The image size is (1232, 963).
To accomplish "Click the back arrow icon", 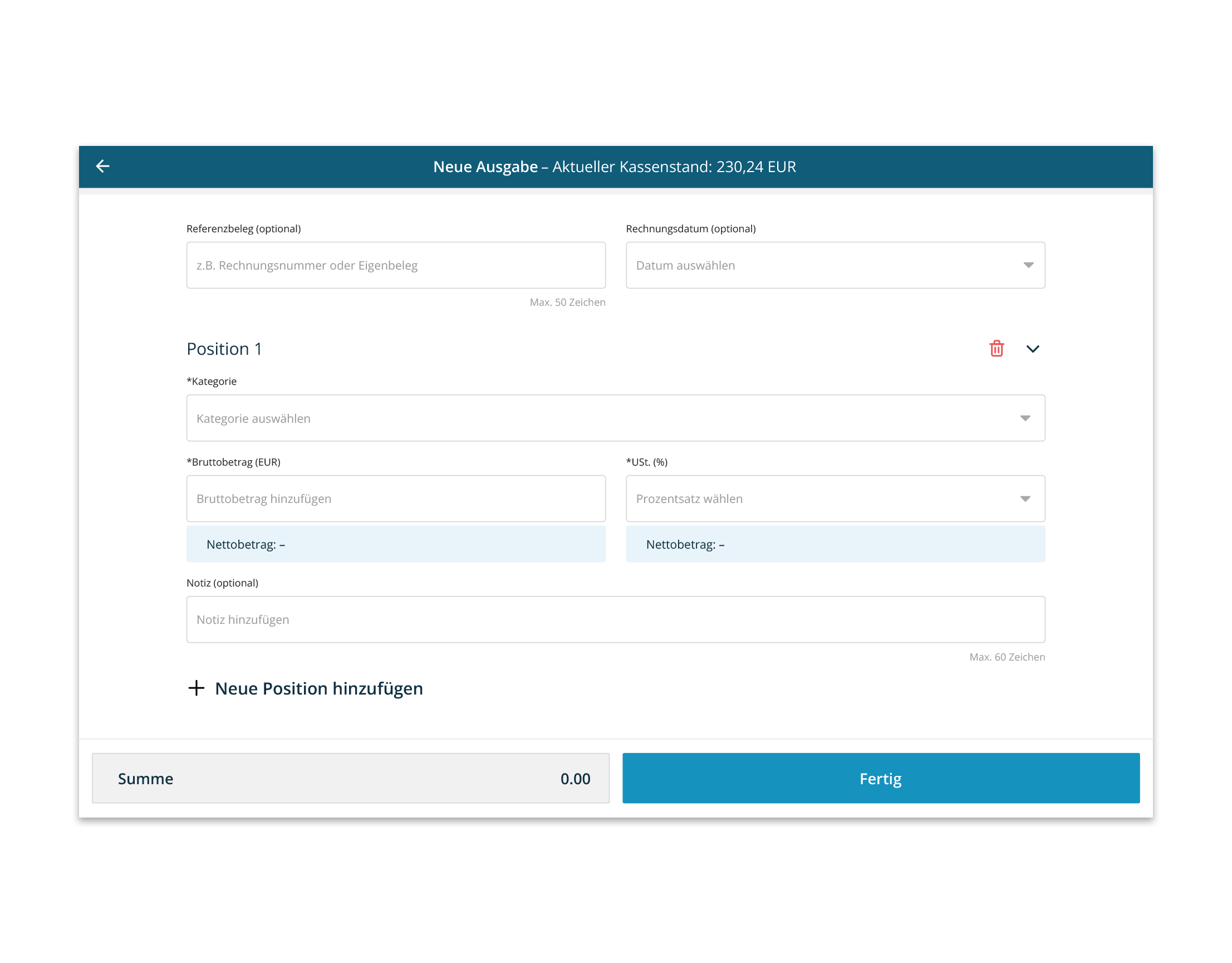I will [102, 166].
